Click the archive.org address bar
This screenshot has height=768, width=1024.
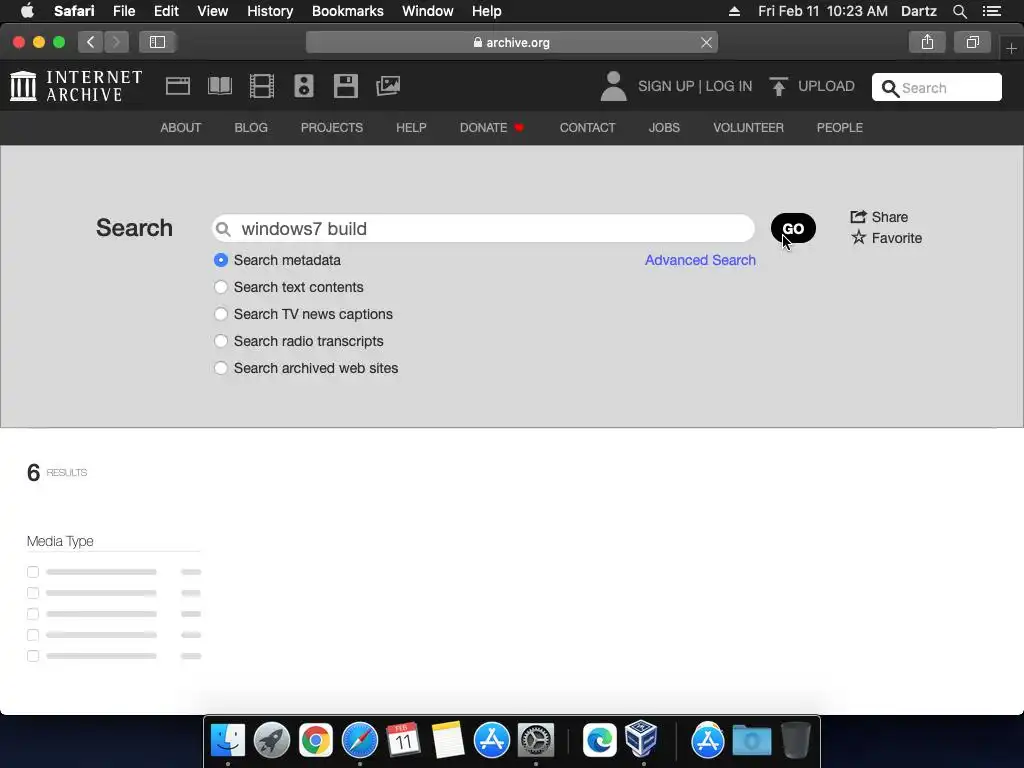(x=511, y=42)
